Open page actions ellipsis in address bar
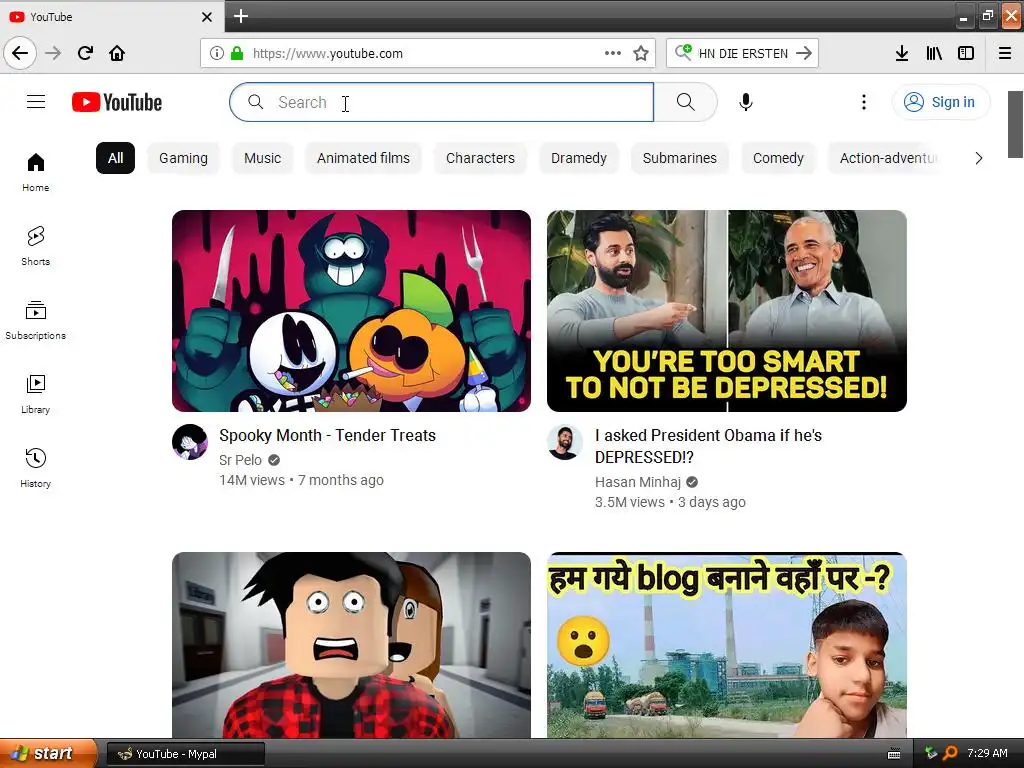Image resolution: width=1024 pixels, height=768 pixels. click(613, 53)
